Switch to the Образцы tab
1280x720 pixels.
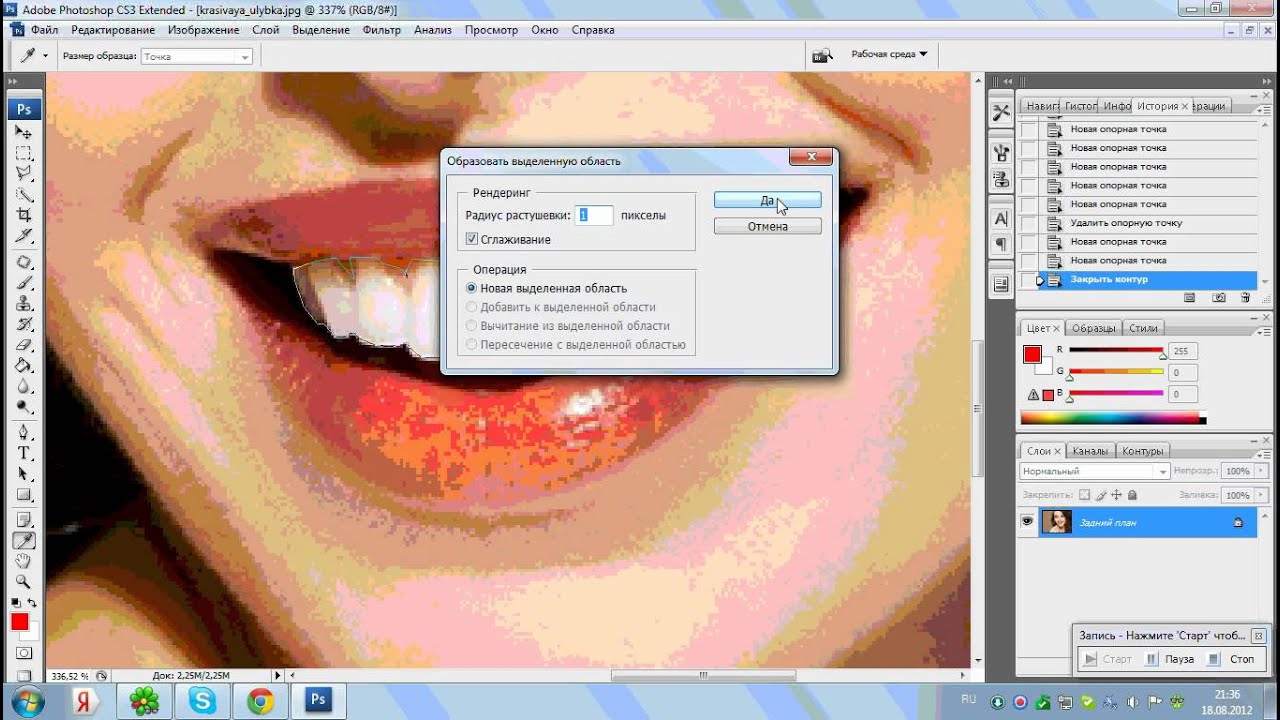point(1093,328)
